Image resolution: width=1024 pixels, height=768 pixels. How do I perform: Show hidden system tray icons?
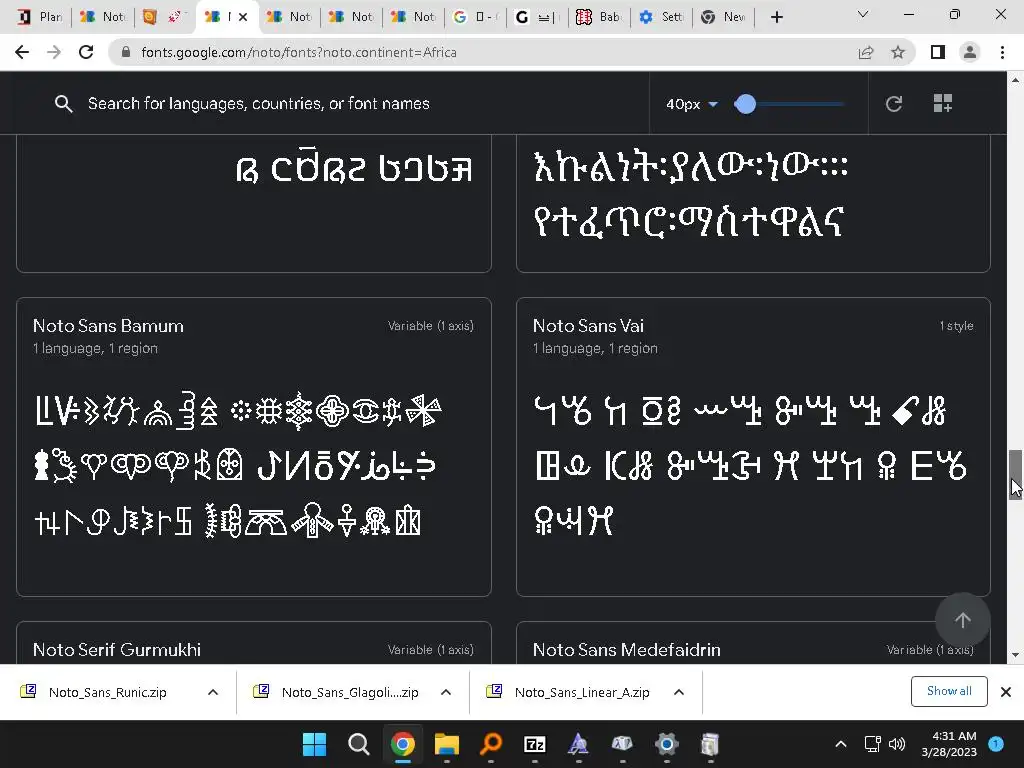[841, 744]
